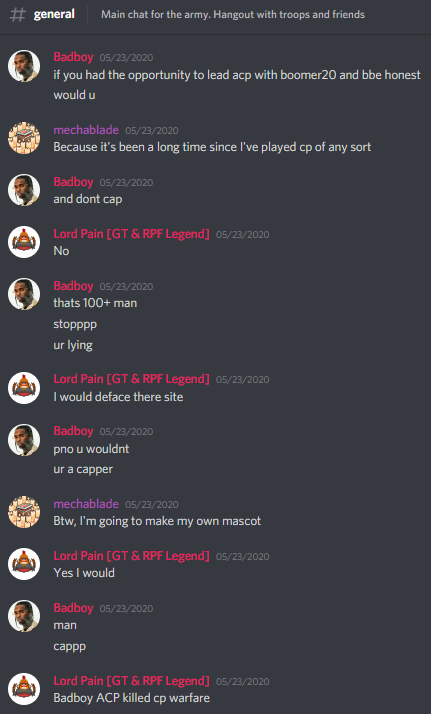This screenshot has width=431, height=714.
Task: Open Lord Pain's avatar beside 'Badboy ACP killed cp warfare'
Action: point(24,689)
